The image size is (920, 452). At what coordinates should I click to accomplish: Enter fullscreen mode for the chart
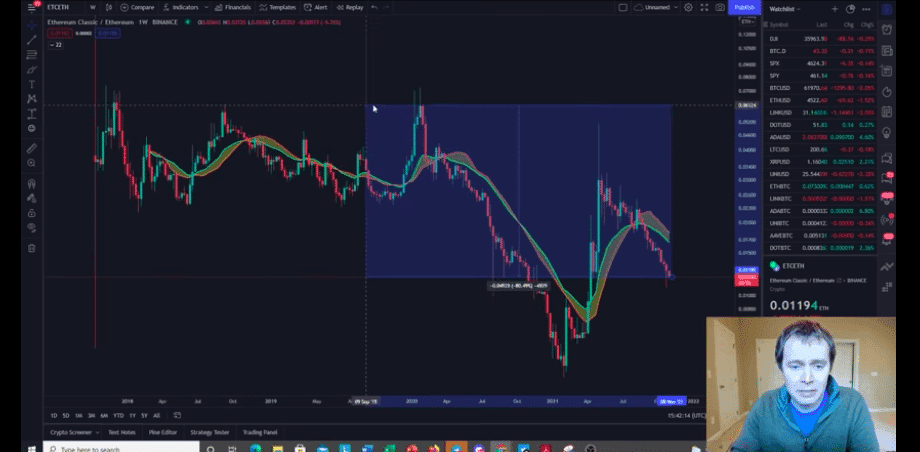click(704, 7)
